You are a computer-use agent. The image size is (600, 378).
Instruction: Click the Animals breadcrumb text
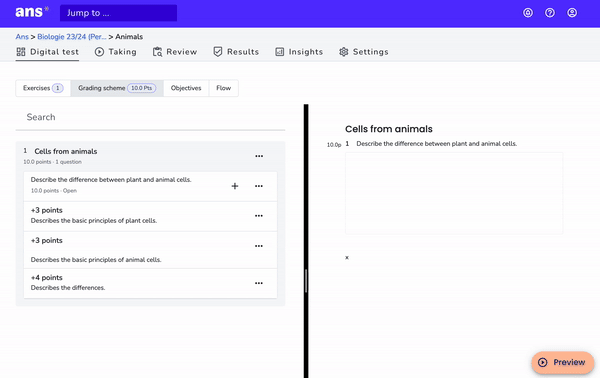point(129,37)
